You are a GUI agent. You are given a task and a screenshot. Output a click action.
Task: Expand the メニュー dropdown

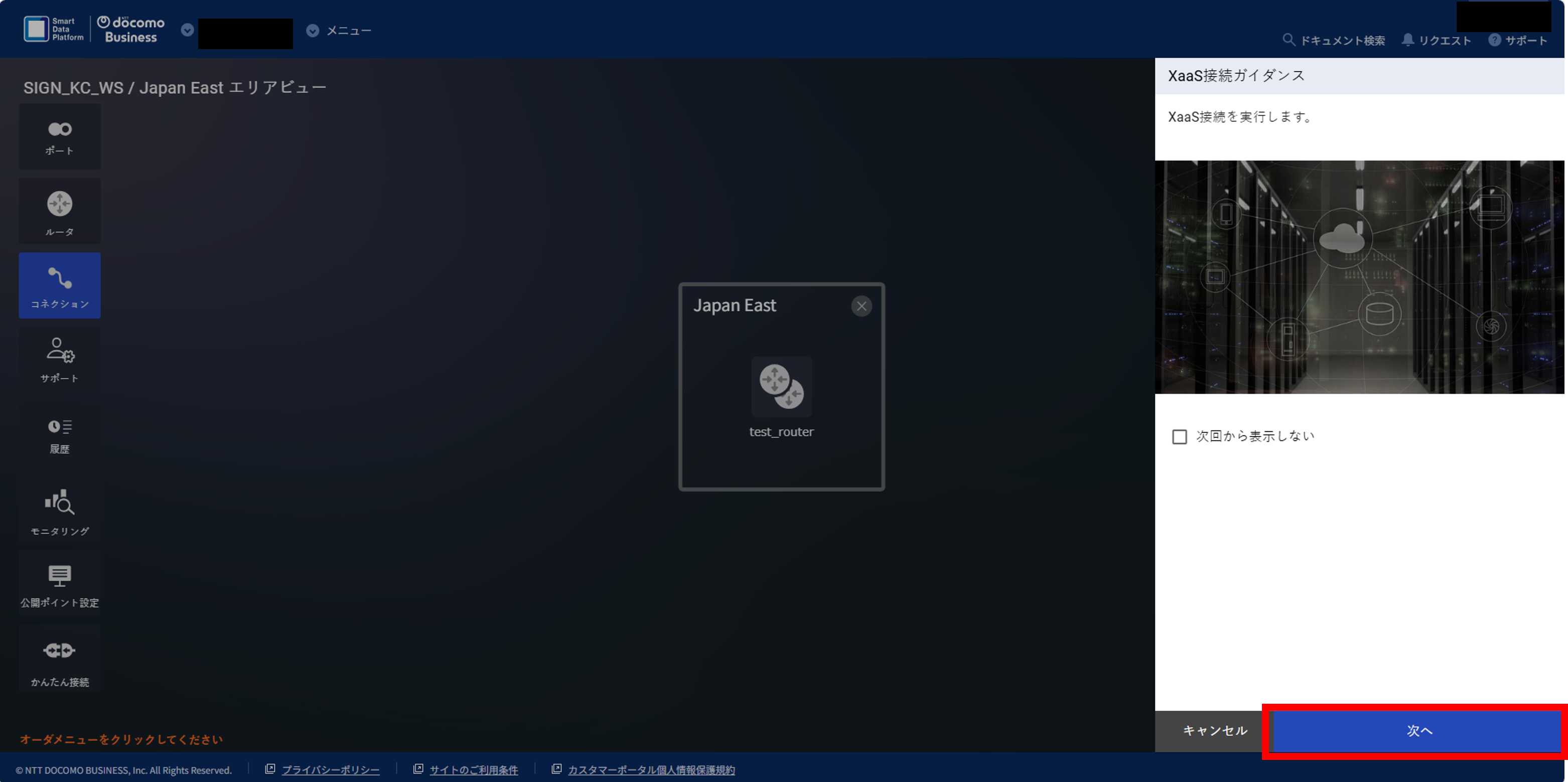point(339,31)
